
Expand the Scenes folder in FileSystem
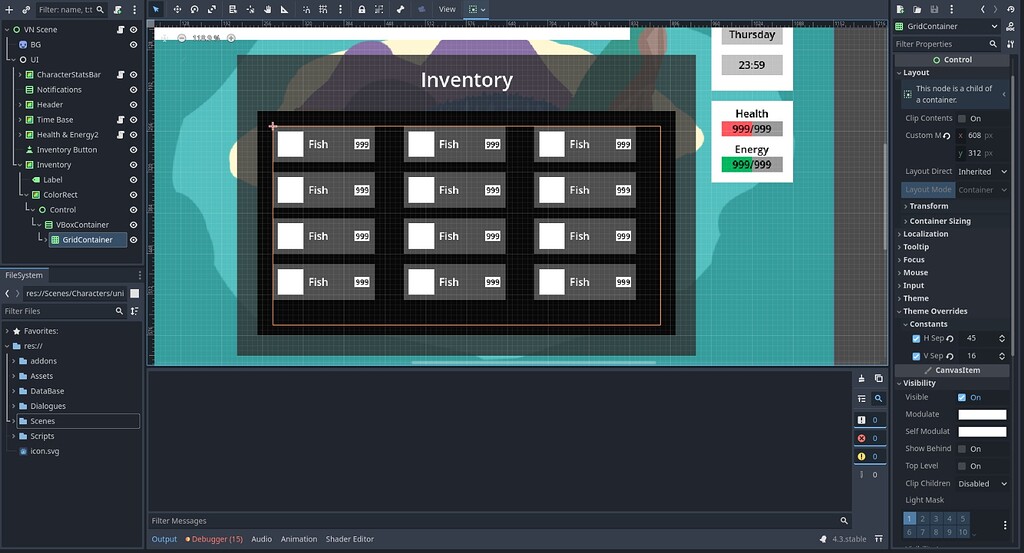coord(9,421)
